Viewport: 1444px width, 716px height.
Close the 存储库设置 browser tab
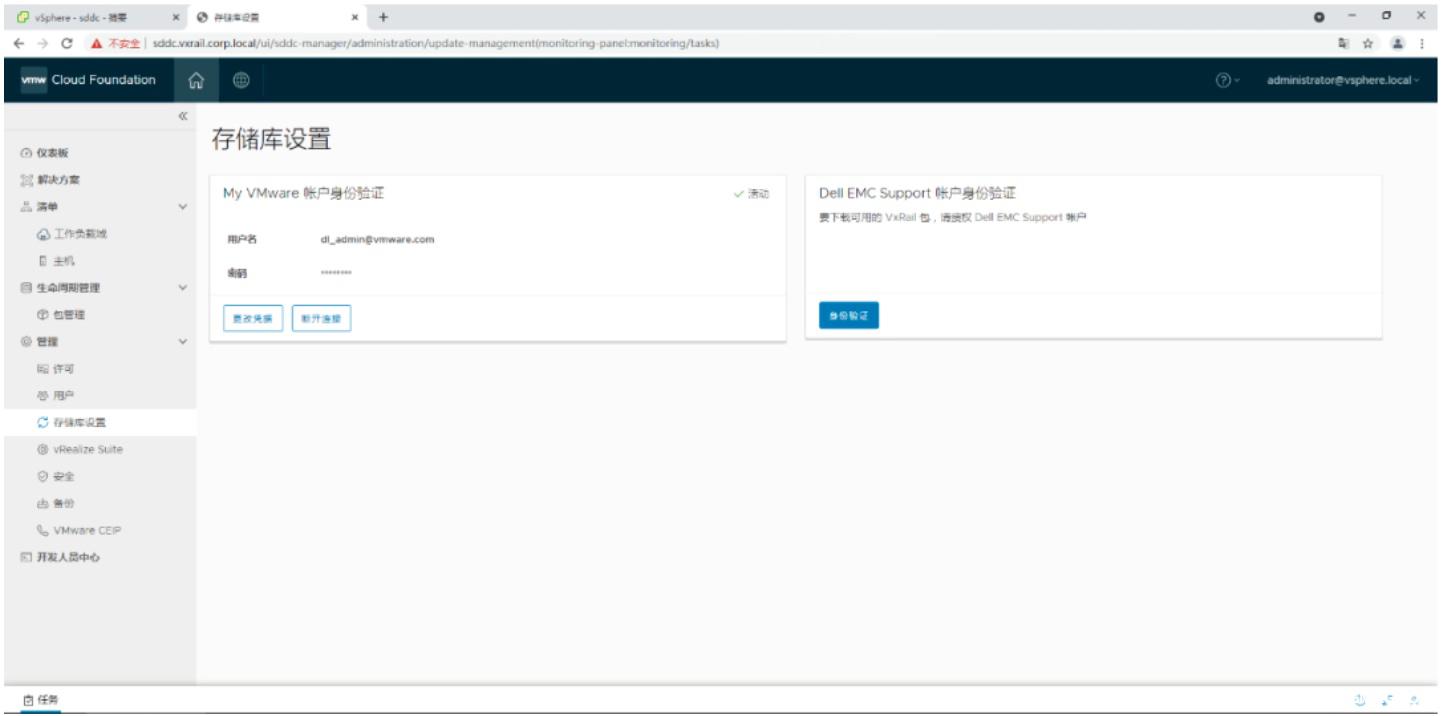click(355, 17)
